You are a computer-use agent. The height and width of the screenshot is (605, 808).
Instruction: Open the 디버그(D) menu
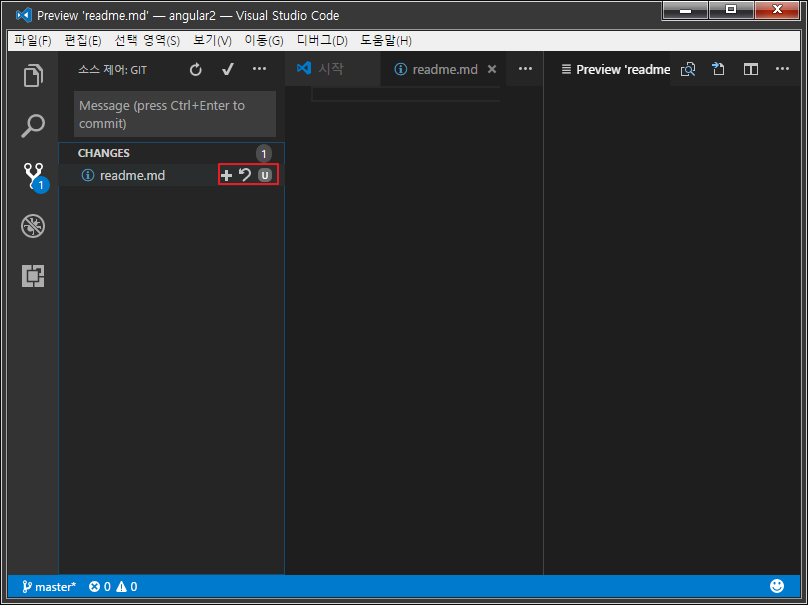coord(322,41)
